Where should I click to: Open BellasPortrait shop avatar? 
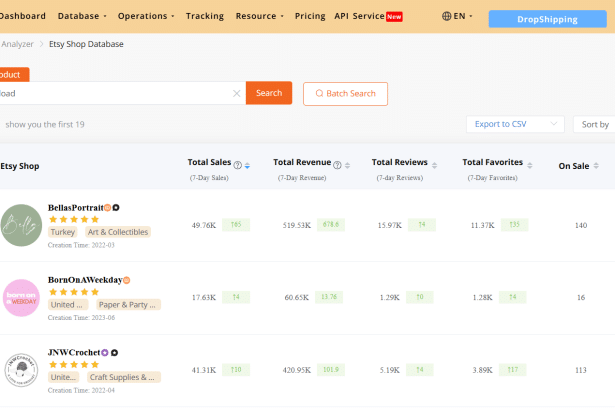[21, 225]
